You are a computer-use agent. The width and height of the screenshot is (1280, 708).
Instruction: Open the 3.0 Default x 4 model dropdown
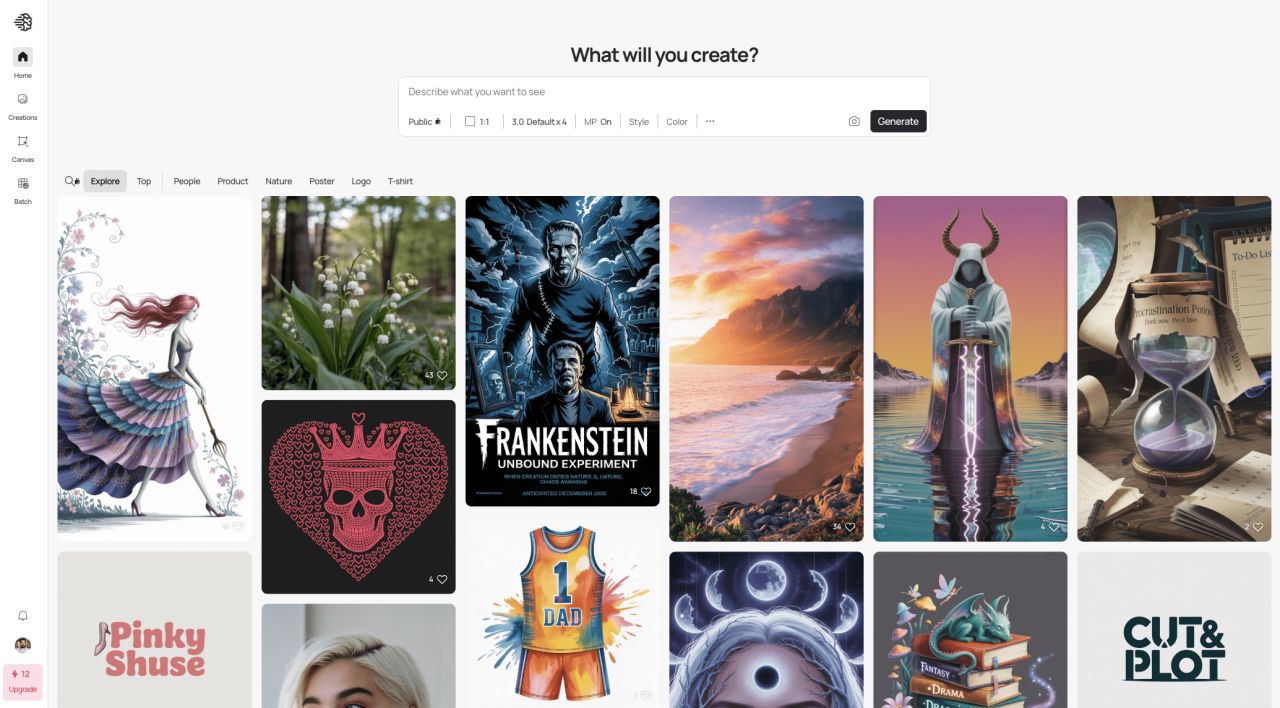tap(539, 122)
